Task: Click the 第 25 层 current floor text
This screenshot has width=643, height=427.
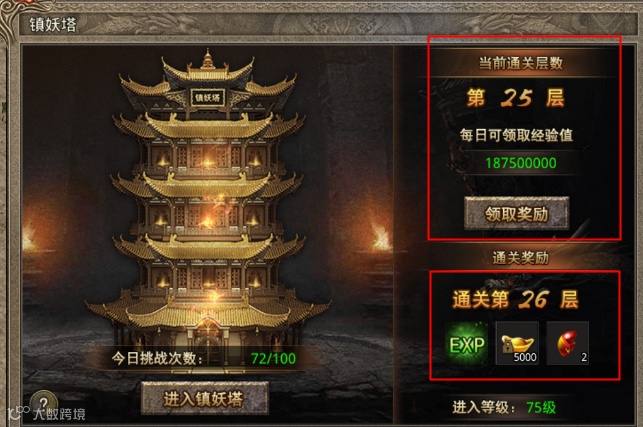Action: [516, 98]
